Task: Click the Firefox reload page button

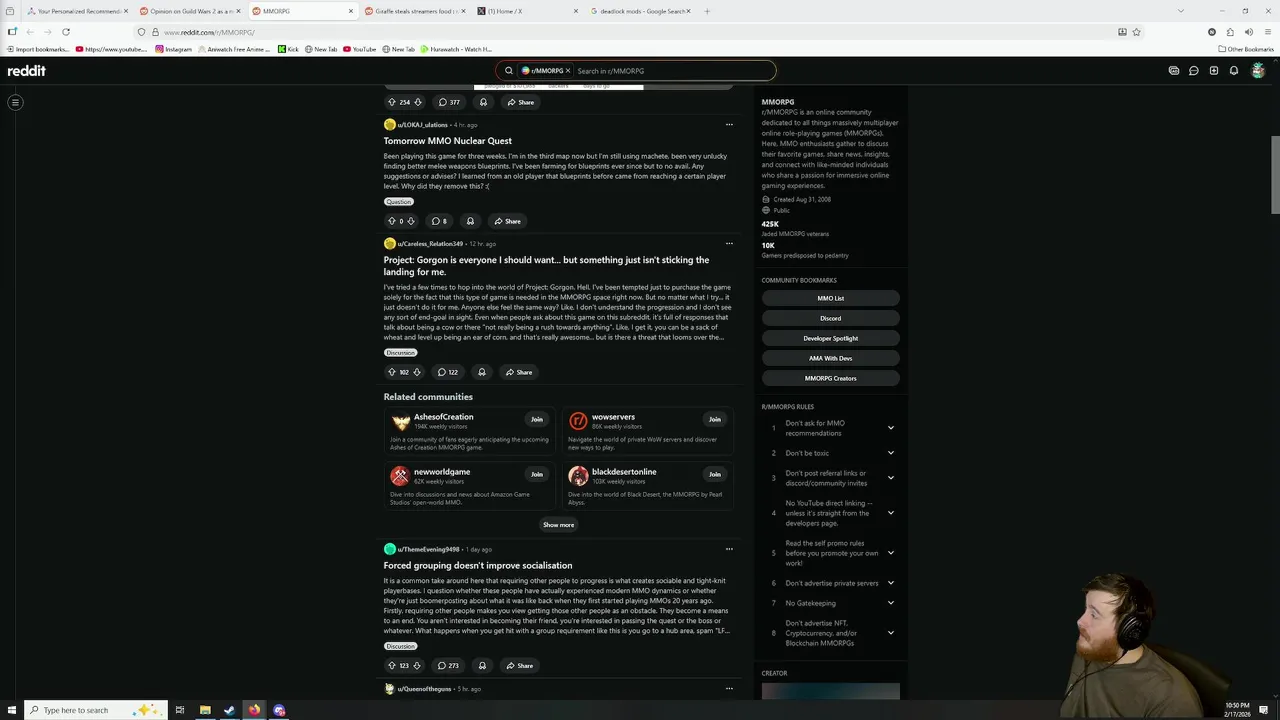Action: pos(66,32)
